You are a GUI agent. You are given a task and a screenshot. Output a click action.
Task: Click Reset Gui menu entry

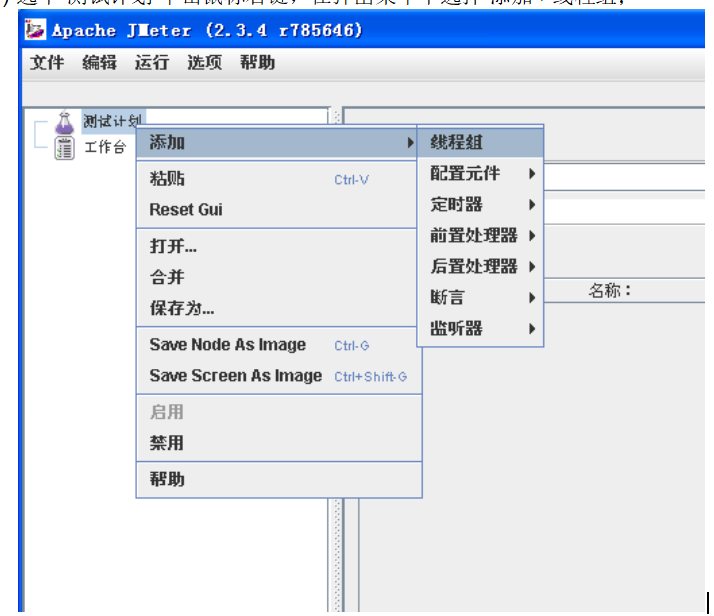coord(277,209)
